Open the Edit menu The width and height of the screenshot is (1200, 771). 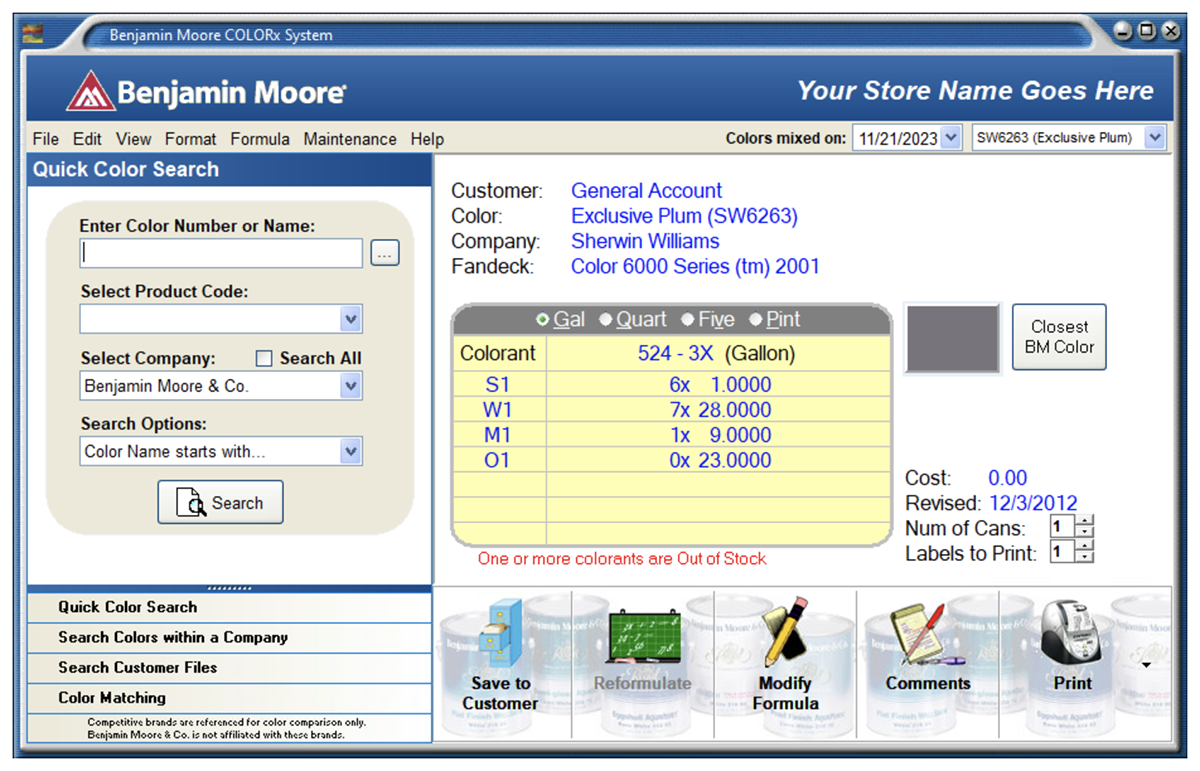87,139
